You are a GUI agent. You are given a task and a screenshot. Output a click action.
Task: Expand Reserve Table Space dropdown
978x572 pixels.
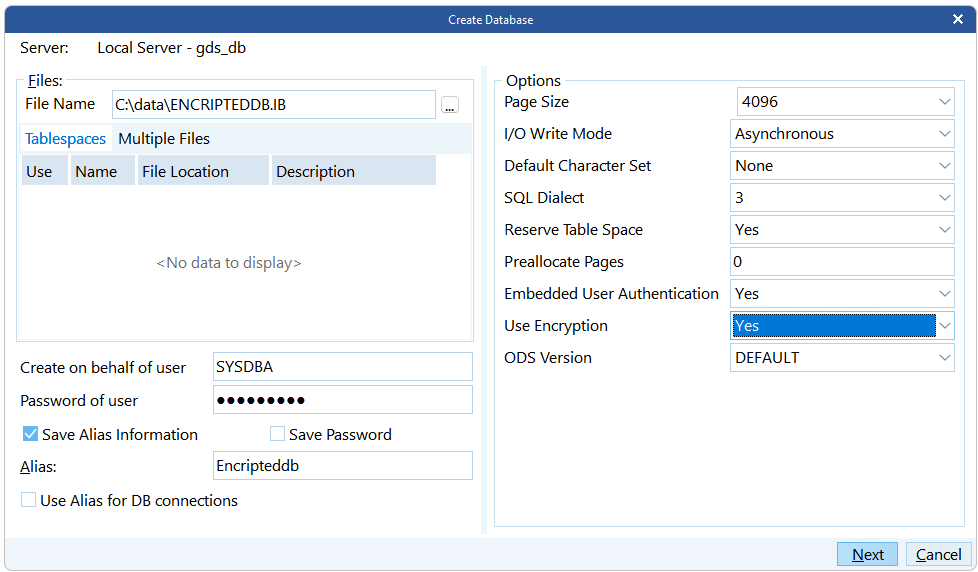(x=944, y=230)
